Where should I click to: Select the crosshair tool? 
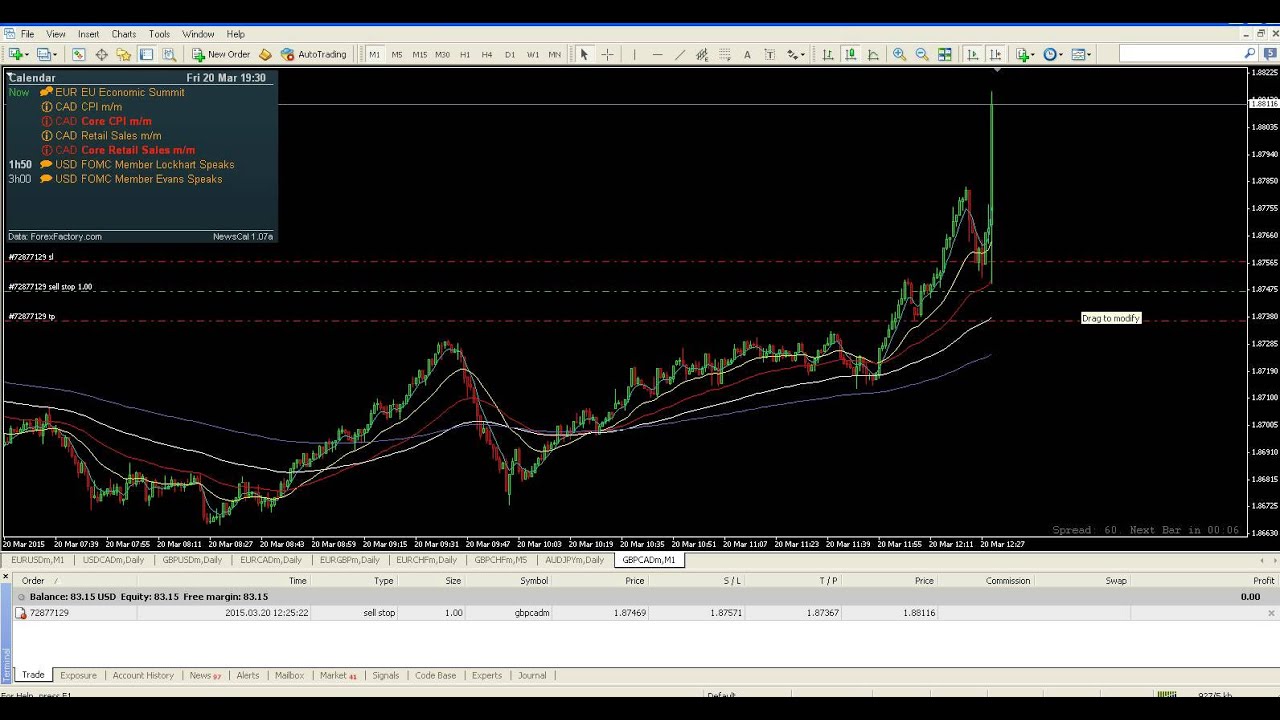(607, 54)
